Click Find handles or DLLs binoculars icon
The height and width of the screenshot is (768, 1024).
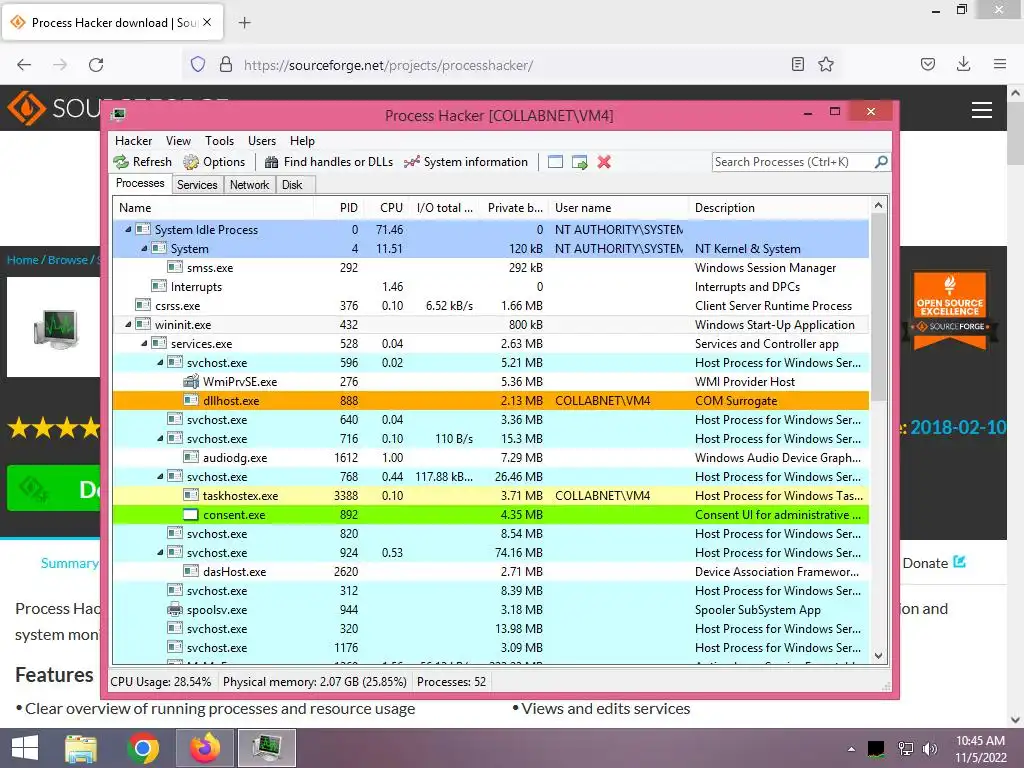[x=272, y=162]
